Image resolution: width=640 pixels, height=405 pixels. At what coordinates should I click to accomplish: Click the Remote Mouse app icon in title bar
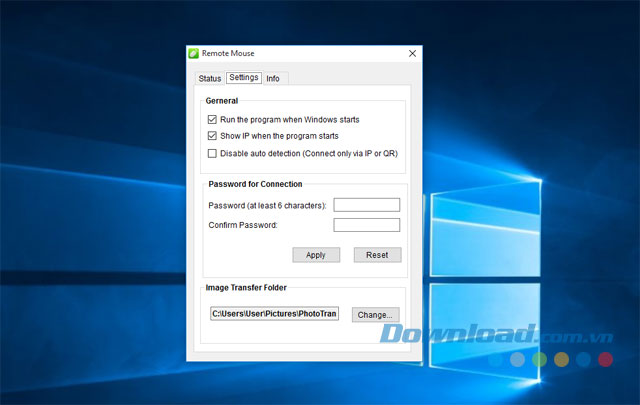pyautogui.click(x=193, y=53)
